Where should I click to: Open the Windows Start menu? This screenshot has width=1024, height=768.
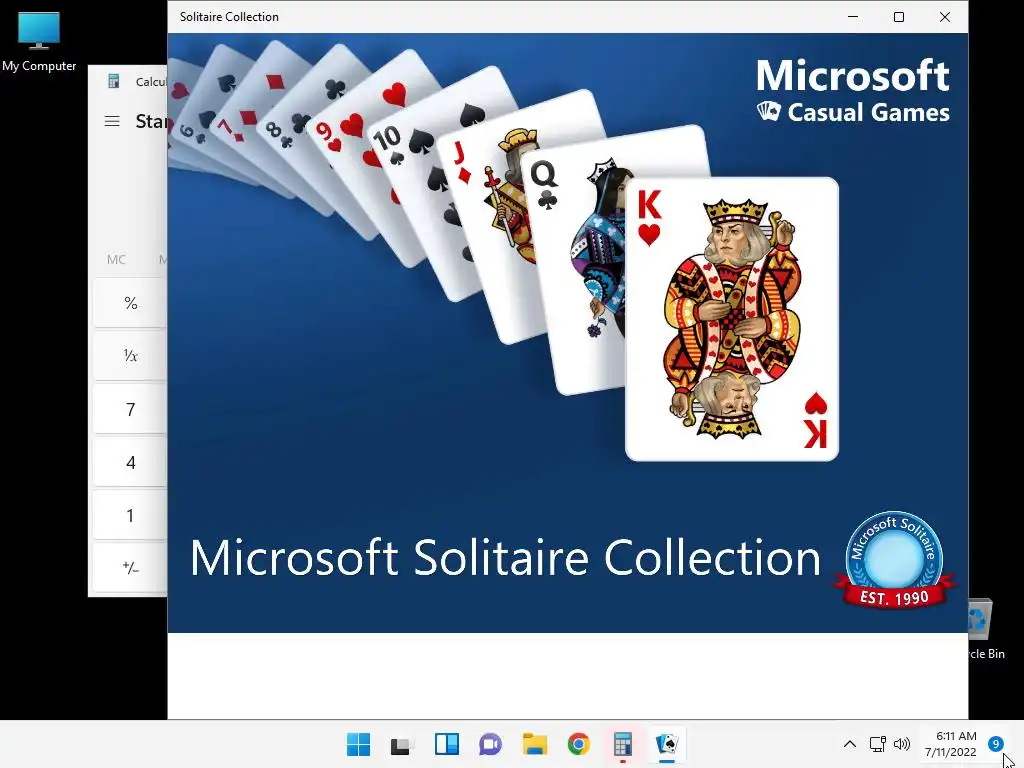point(358,744)
